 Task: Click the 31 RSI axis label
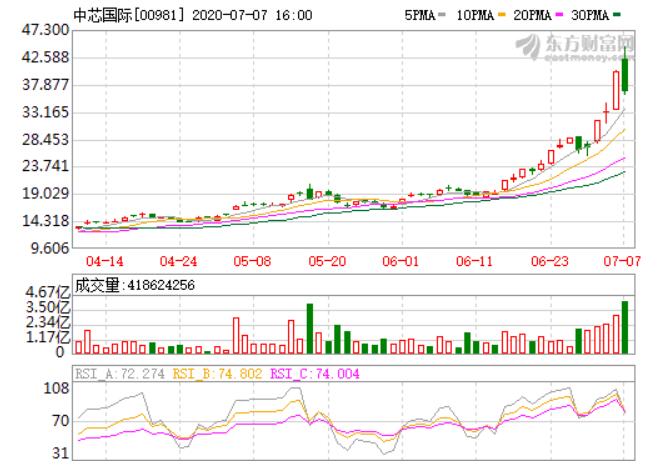click(x=61, y=454)
